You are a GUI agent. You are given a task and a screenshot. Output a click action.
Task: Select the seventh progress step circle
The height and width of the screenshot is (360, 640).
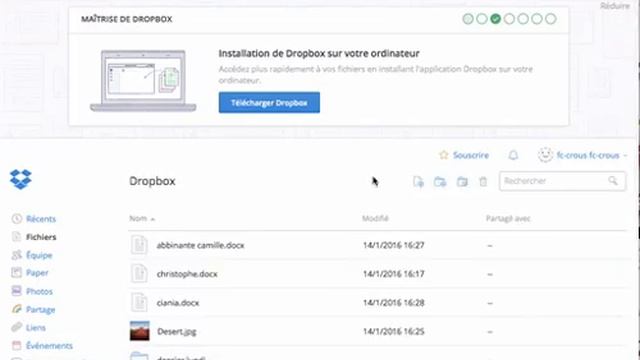click(551, 19)
